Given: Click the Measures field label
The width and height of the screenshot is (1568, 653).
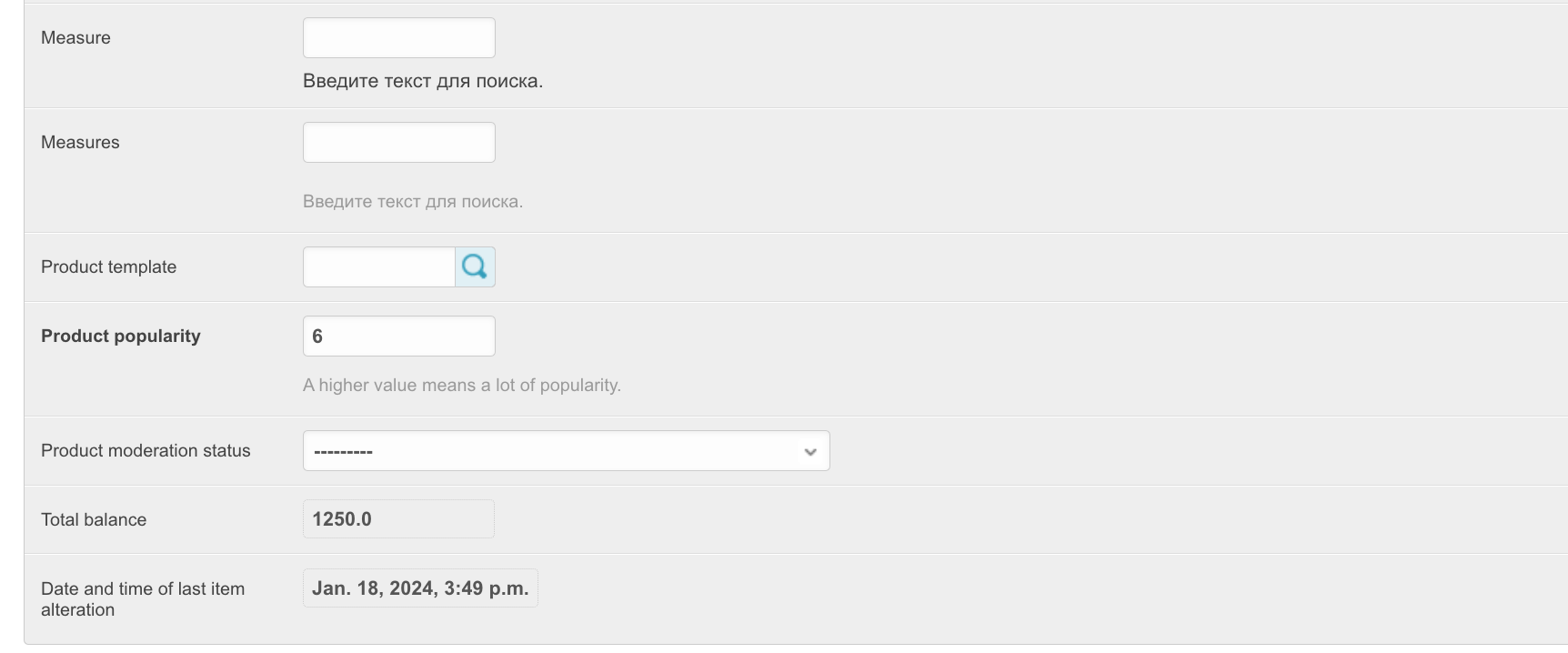Looking at the screenshot, I should (x=80, y=143).
